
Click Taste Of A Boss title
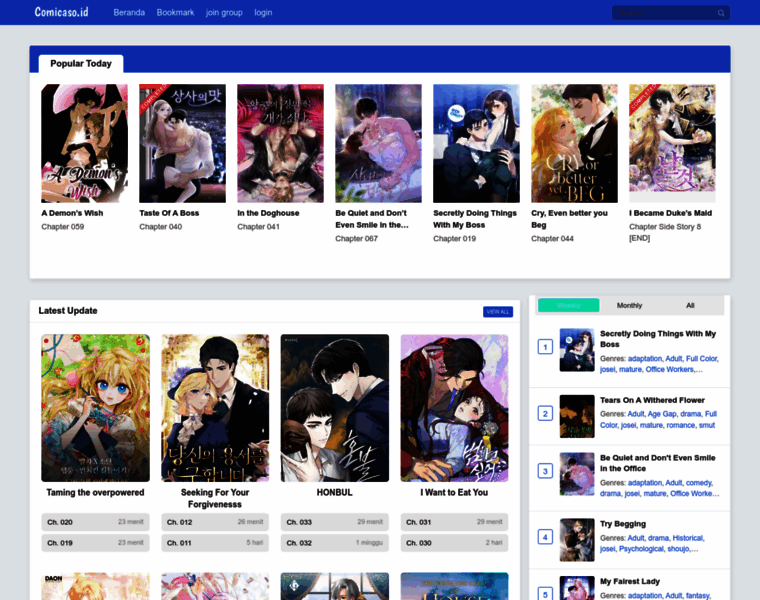pos(169,213)
